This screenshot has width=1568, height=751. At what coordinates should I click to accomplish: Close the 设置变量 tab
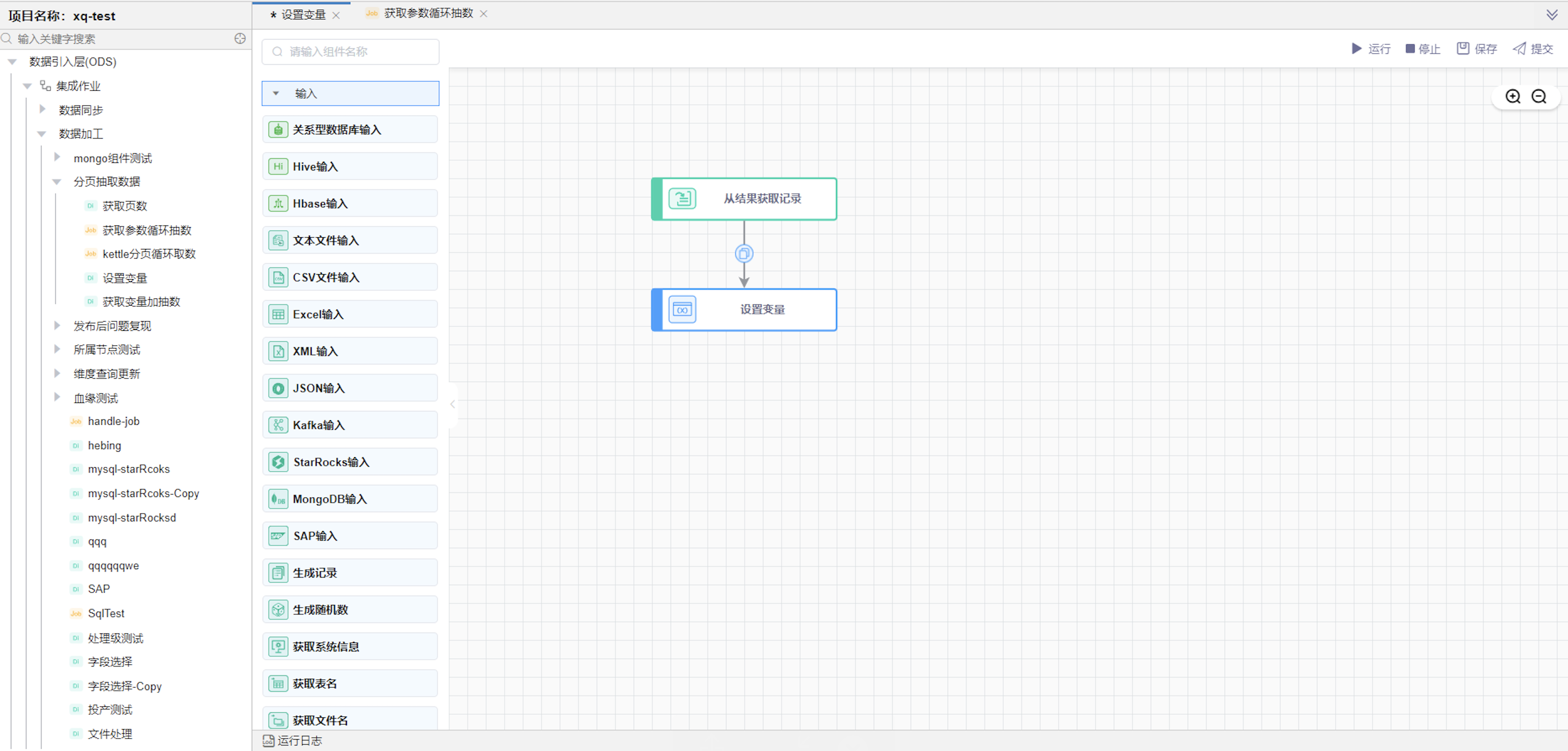coord(336,15)
